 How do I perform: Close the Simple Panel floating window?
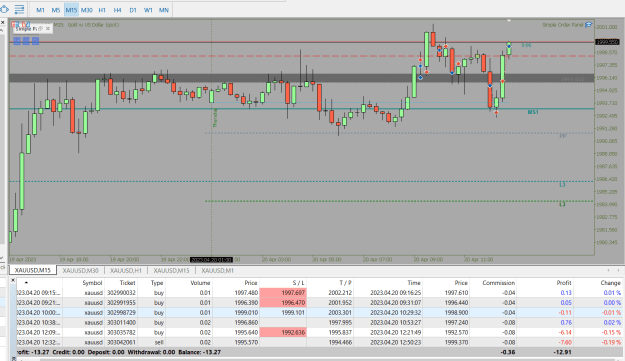47,29
